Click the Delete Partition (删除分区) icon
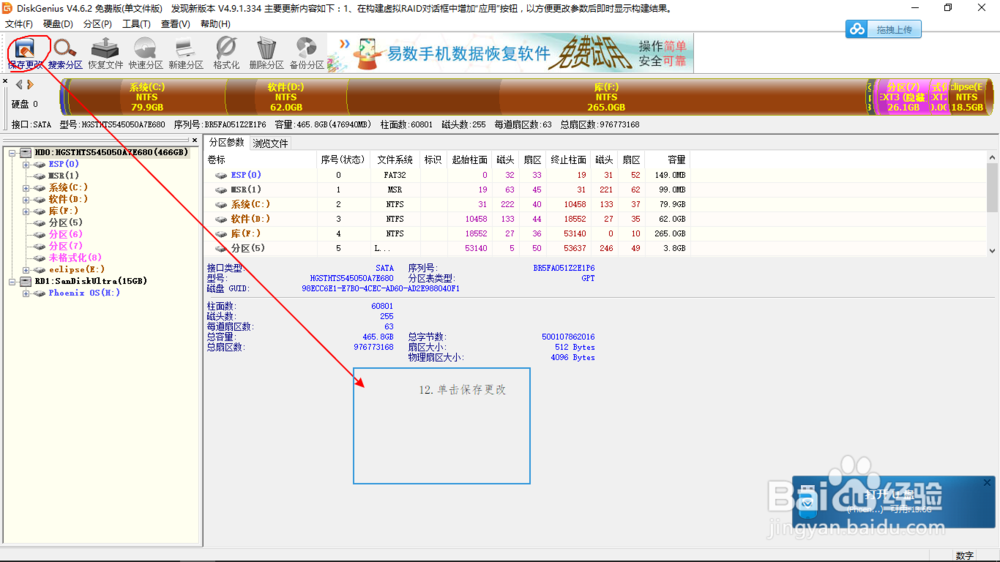The height and width of the screenshot is (562, 1000). pos(267,54)
